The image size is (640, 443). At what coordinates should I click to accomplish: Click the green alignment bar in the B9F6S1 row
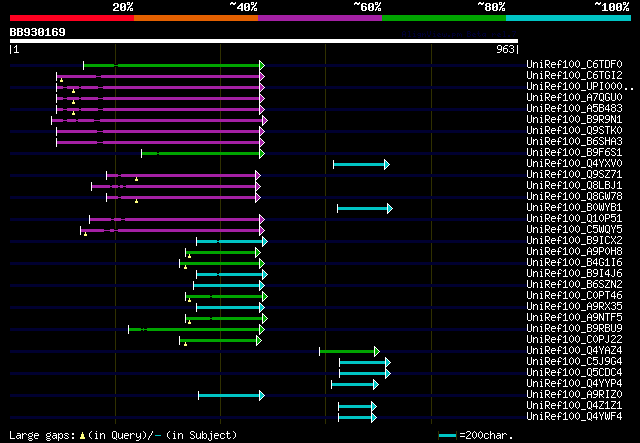click(x=203, y=154)
